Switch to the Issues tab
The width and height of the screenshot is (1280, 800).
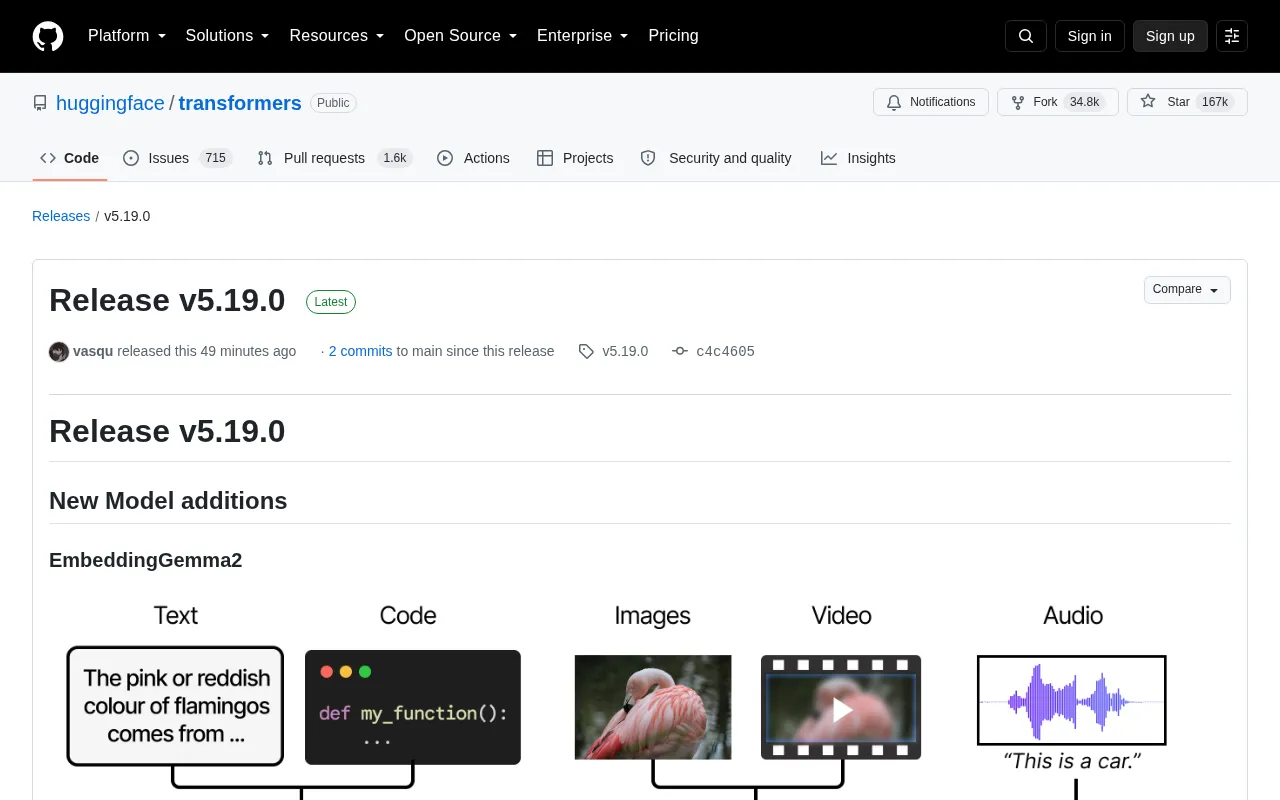178,158
